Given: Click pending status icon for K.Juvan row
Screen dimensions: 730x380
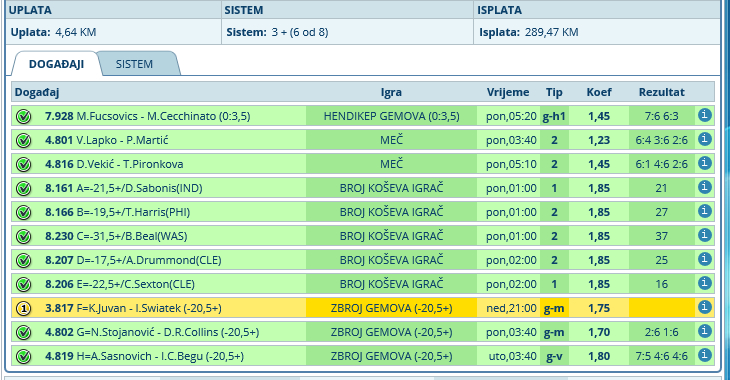Looking at the screenshot, I should pos(23,308).
